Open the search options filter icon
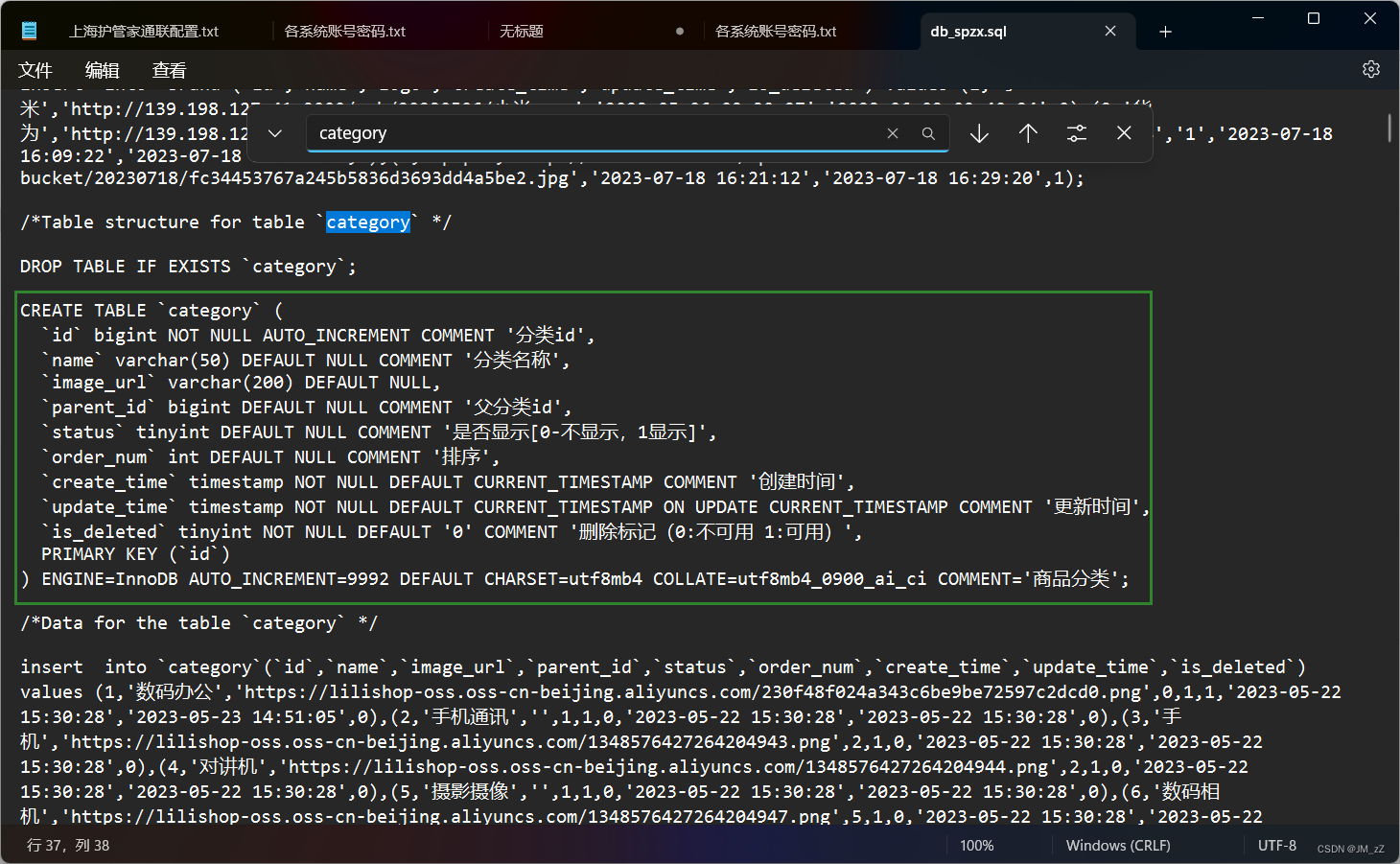The image size is (1400, 864). click(x=1076, y=133)
